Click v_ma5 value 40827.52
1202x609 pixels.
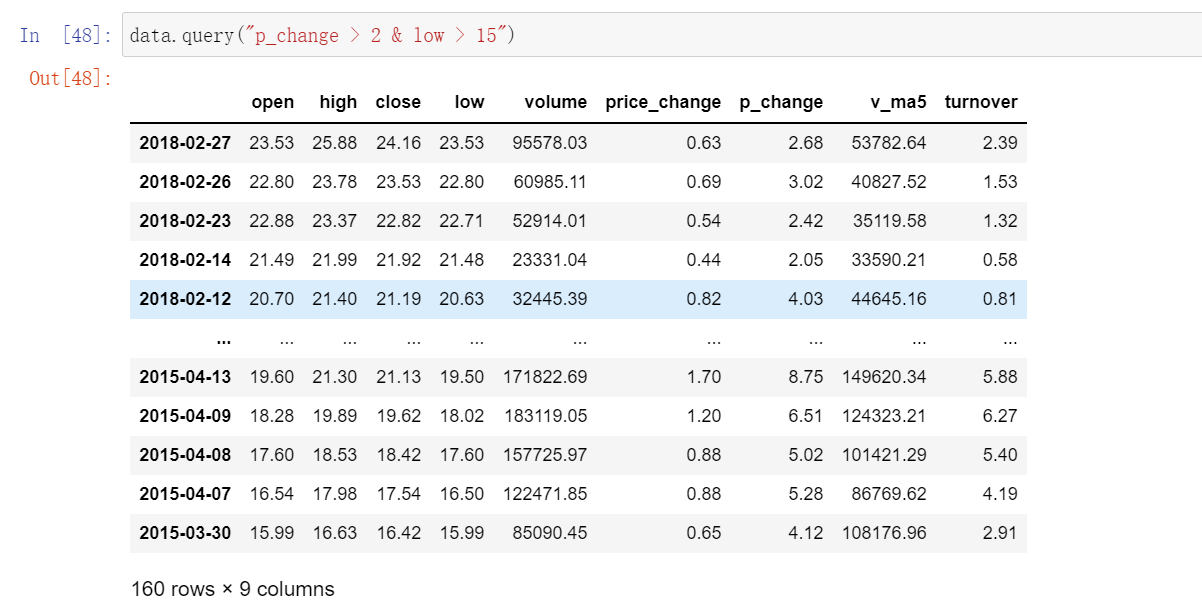[889, 182]
